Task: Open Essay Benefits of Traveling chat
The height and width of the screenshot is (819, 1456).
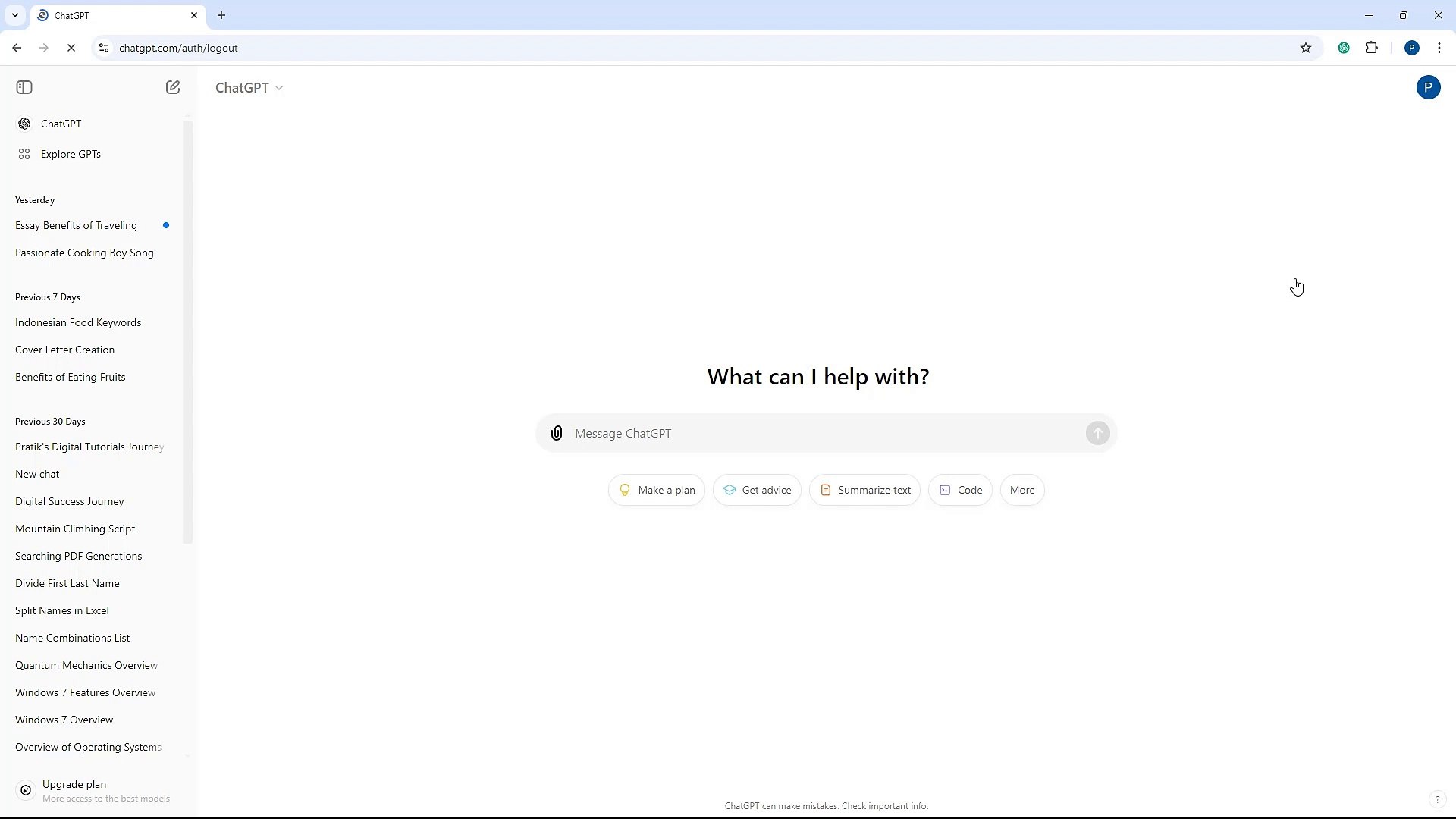Action: pyautogui.click(x=76, y=225)
